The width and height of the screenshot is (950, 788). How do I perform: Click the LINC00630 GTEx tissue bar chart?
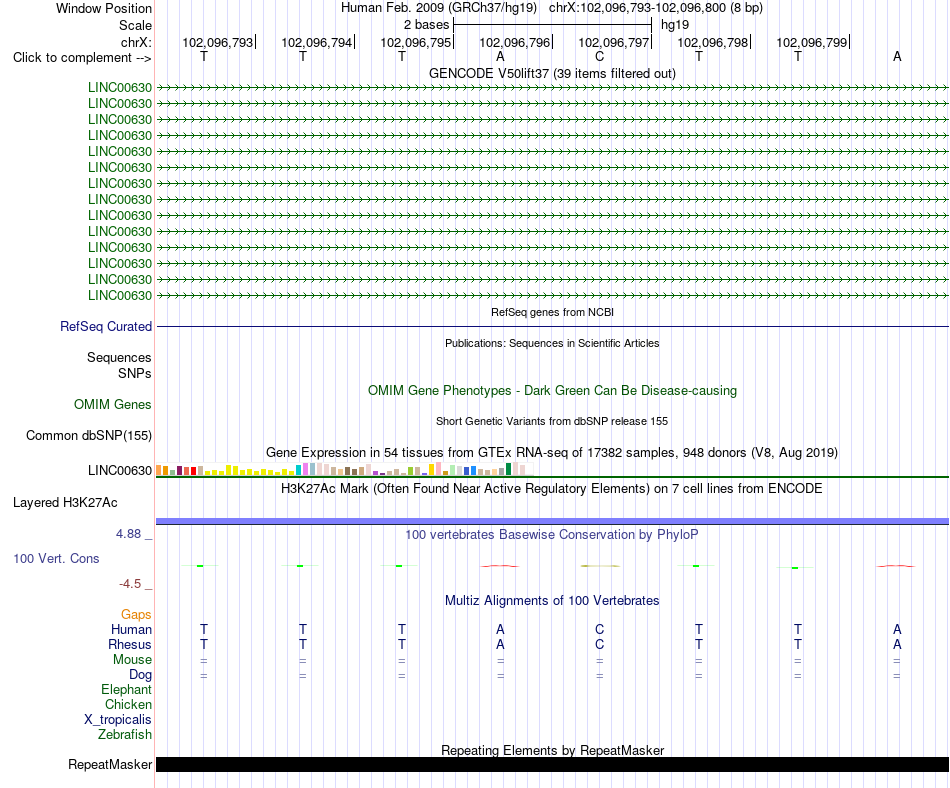click(344, 469)
